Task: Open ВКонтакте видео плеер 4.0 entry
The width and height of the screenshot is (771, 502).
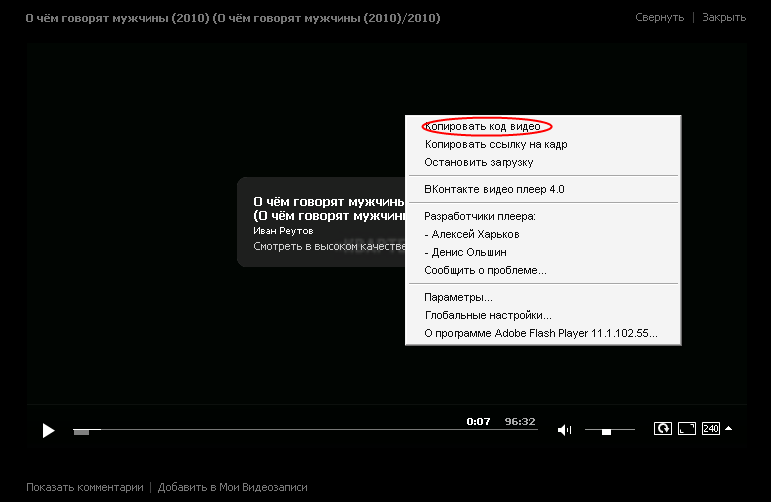Action: click(543, 189)
